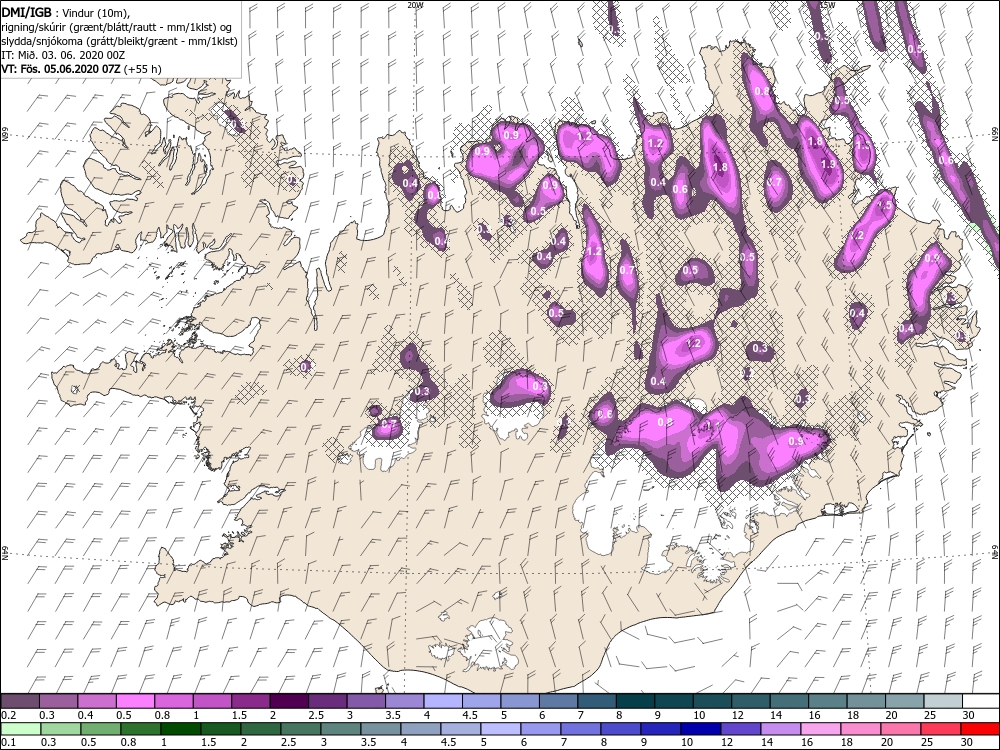Pick the palest green rain-scale swatch for 0.1
Viewport: 1000px width, 750px height.
pyautogui.click(x=20, y=729)
